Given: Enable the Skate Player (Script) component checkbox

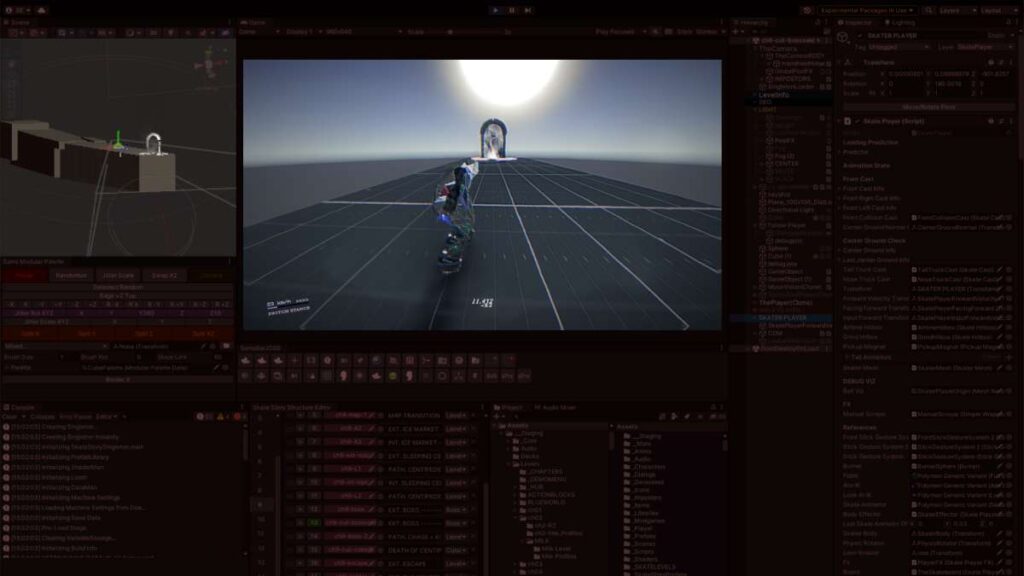Looking at the screenshot, I should pos(858,121).
